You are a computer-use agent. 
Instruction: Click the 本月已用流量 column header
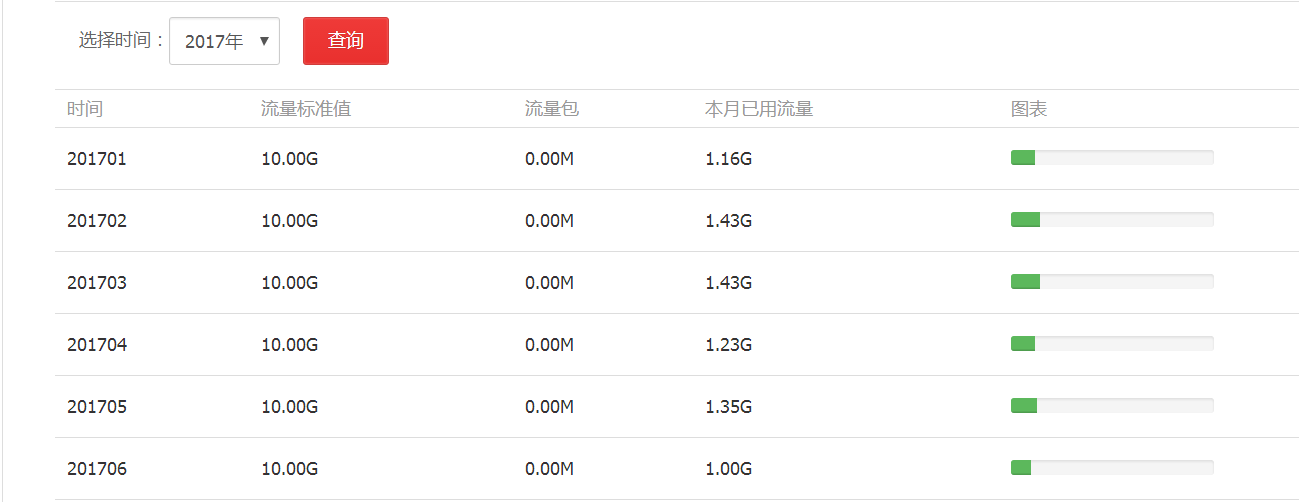[x=759, y=109]
